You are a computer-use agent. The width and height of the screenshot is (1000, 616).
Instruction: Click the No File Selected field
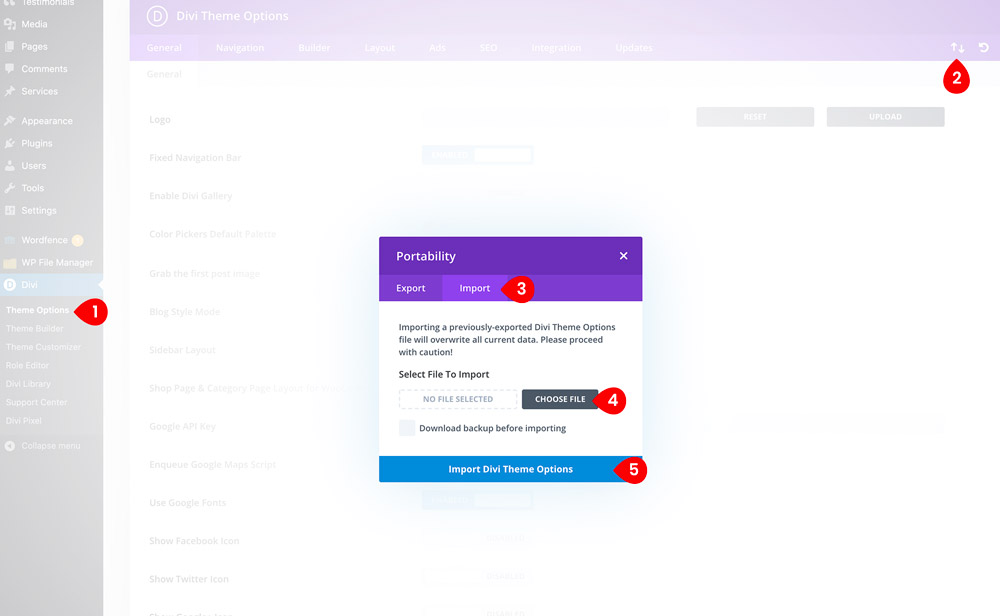point(458,399)
